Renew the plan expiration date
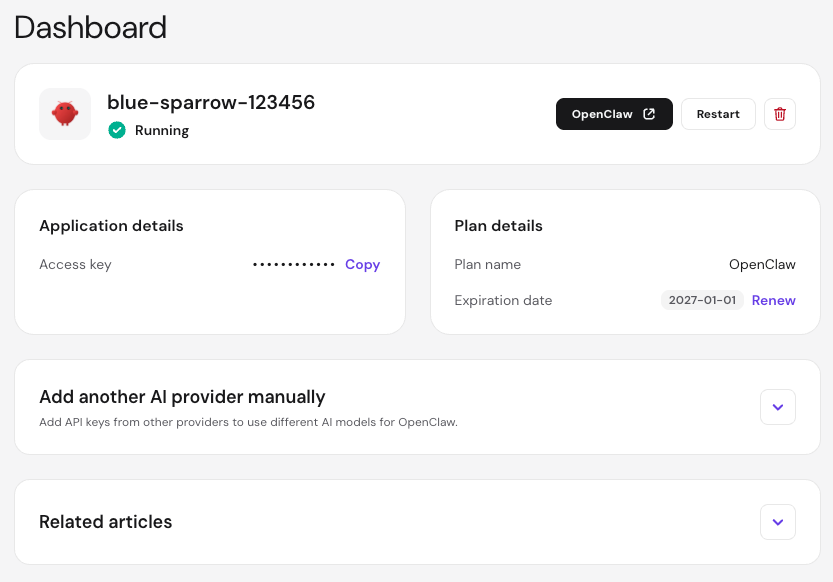 (x=773, y=300)
